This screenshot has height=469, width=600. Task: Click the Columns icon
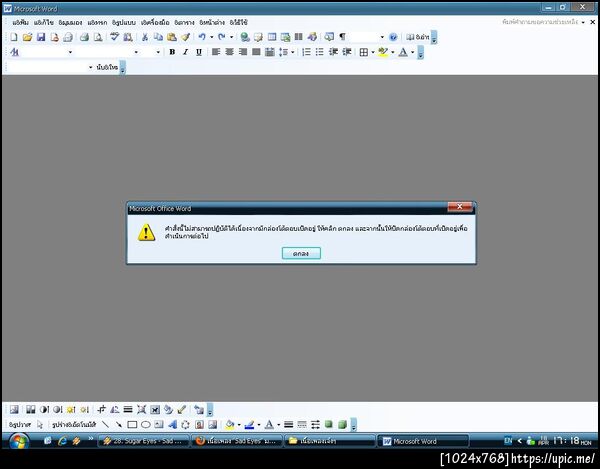[298, 37]
